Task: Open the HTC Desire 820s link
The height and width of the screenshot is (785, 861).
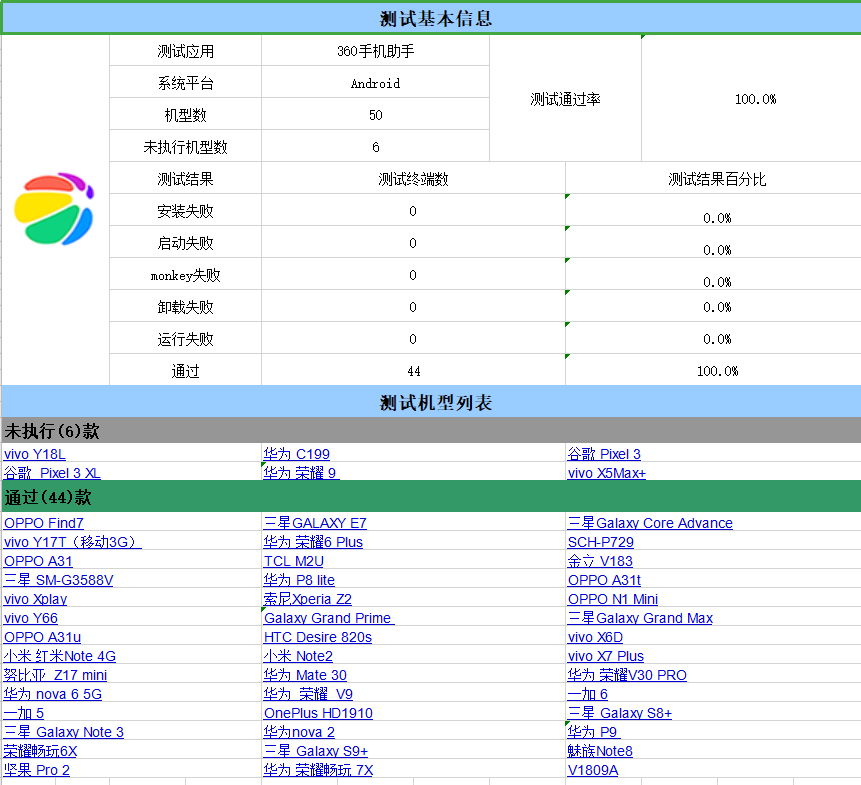Action: (318, 637)
